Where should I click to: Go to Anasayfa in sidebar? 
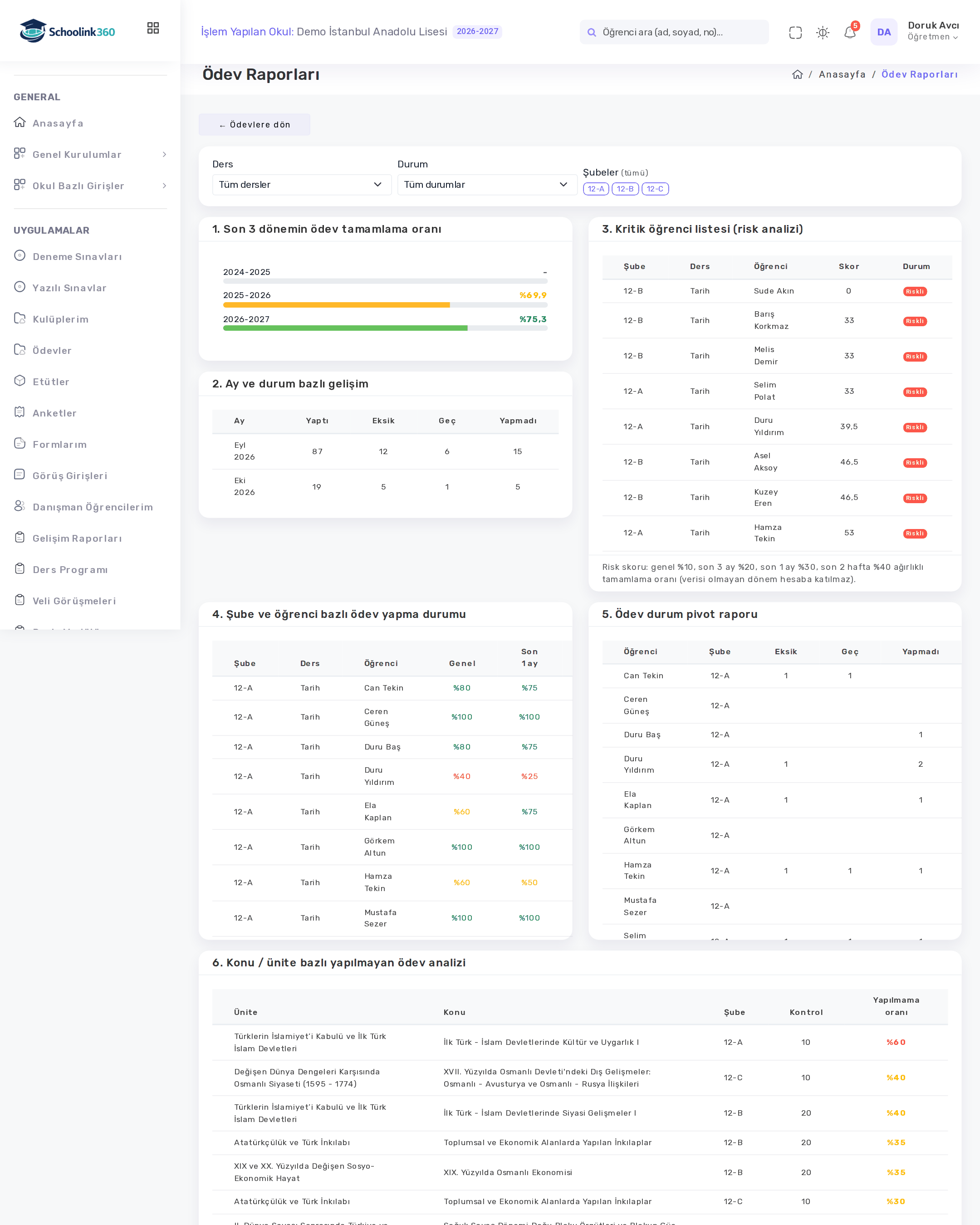click(x=57, y=123)
